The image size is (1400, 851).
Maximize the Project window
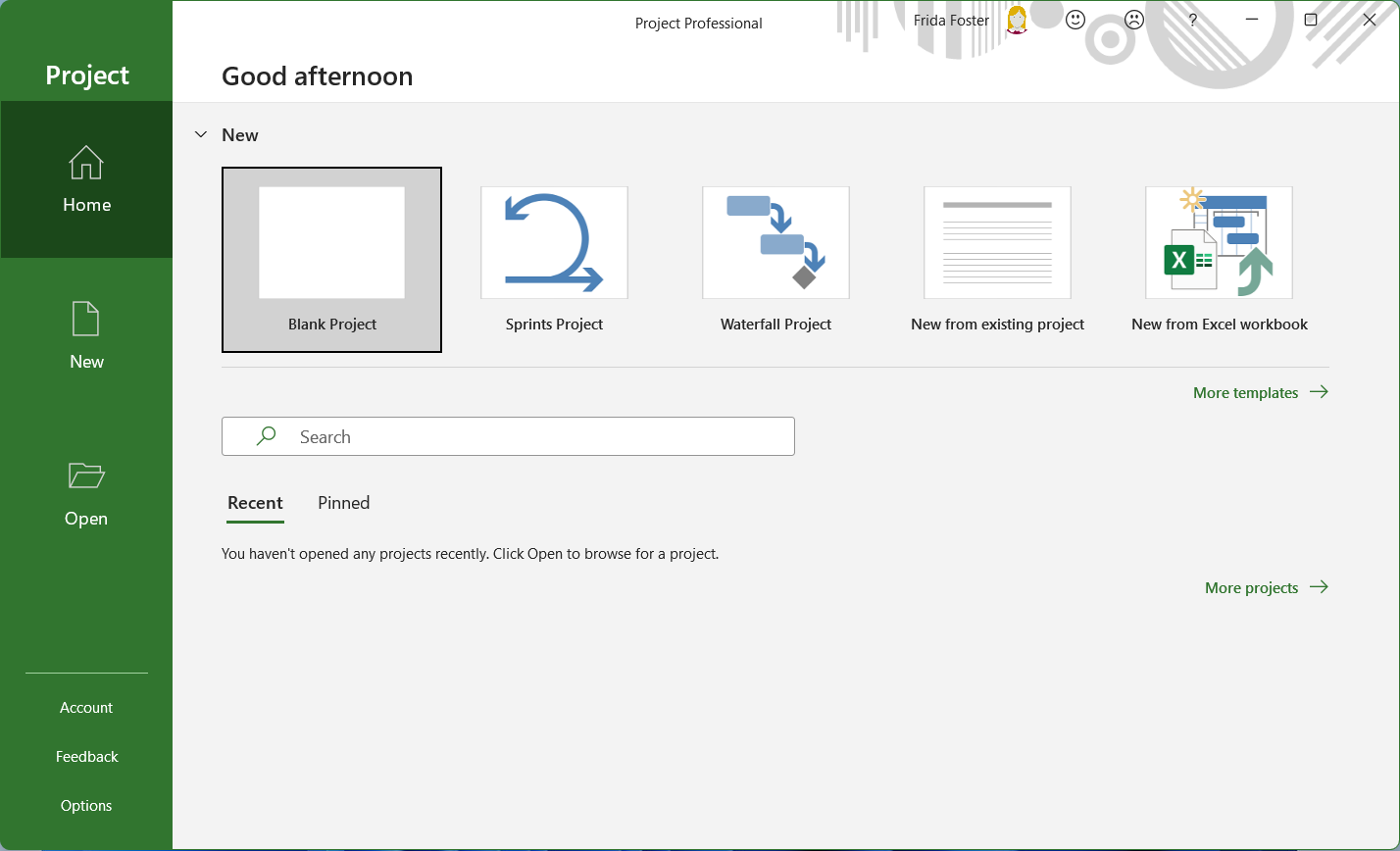pyautogui.click(x=1311, y=20)
